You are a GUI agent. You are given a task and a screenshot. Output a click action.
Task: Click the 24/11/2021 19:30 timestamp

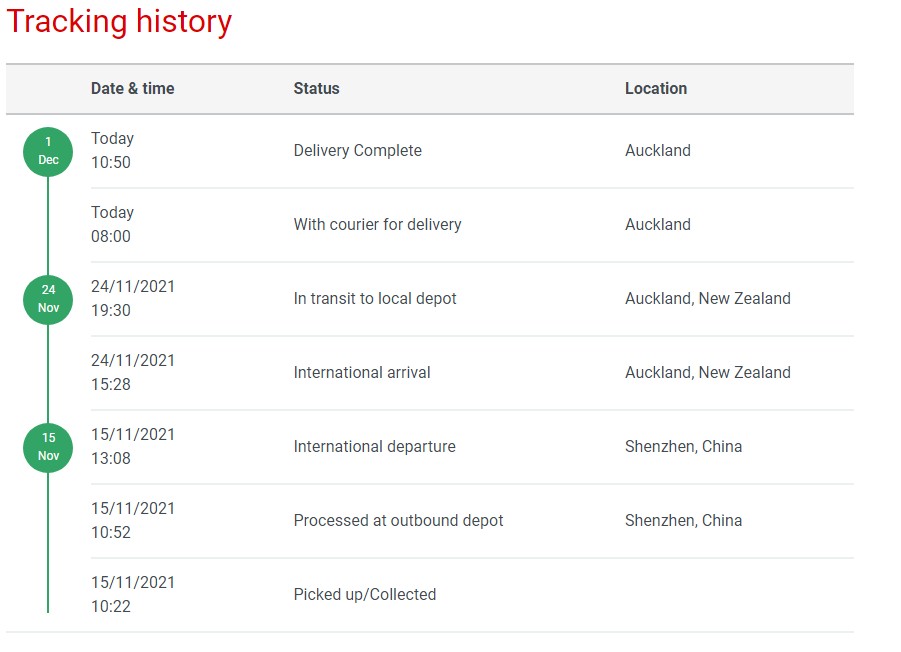[132, 298]
